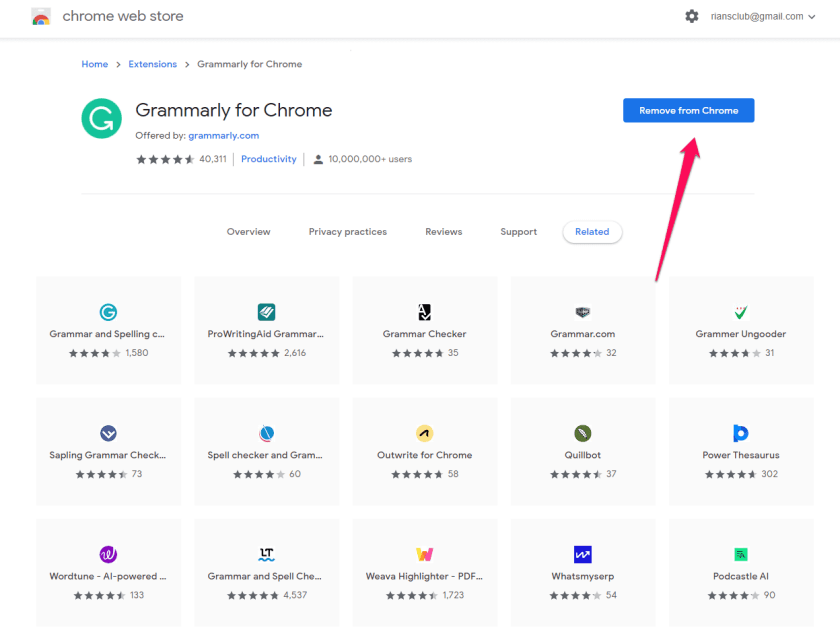Click the Quillbot card title

[x=582, y=455]
